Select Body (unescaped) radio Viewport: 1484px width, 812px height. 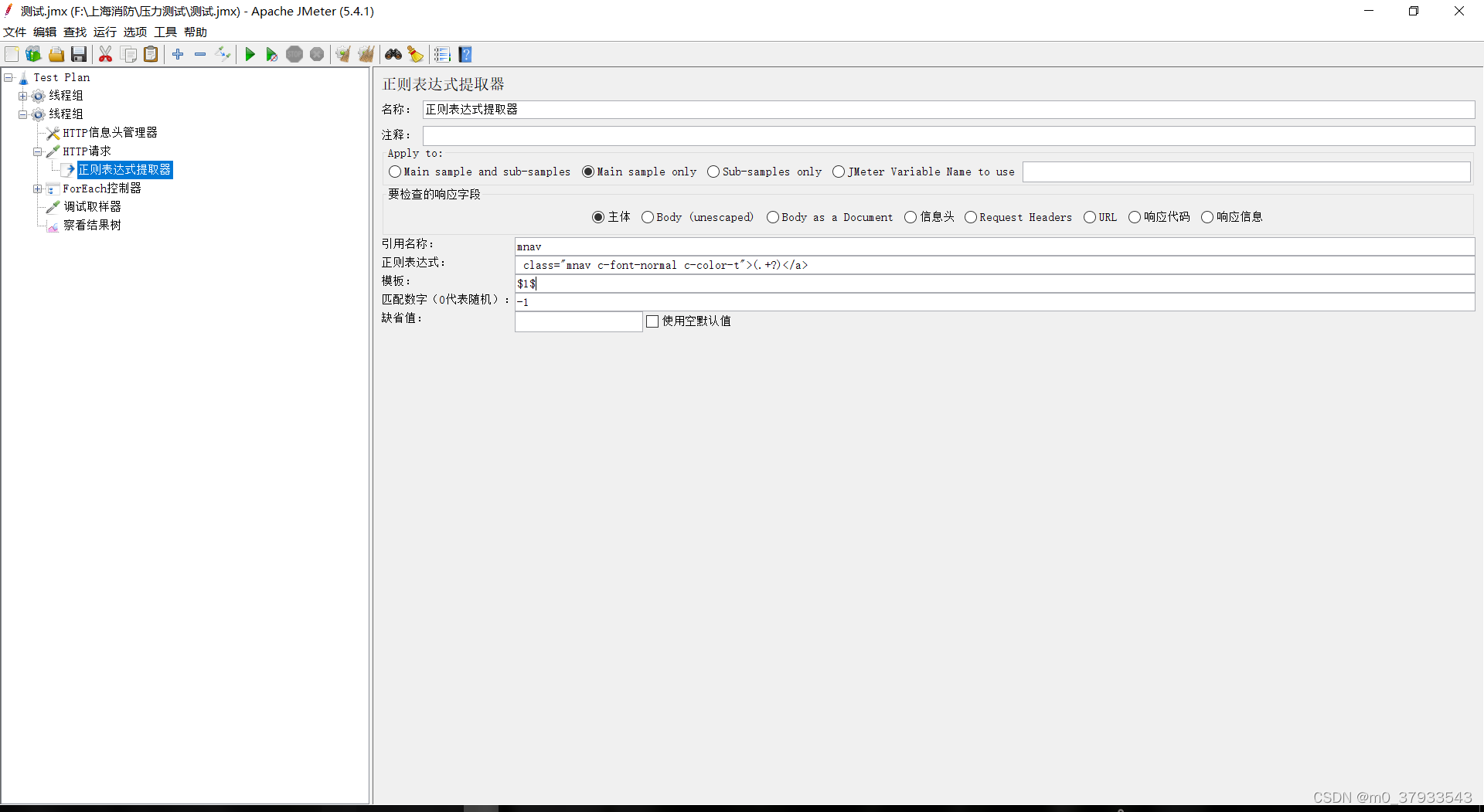coord(648,217)
